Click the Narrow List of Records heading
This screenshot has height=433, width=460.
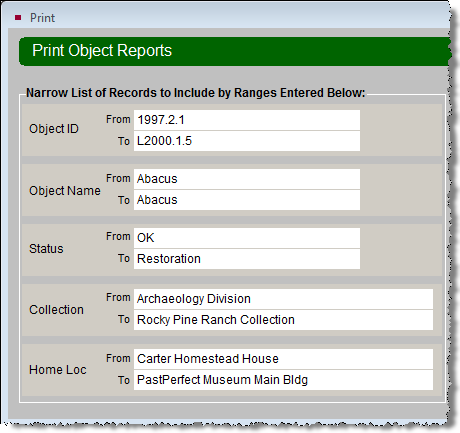click(196, 93)
